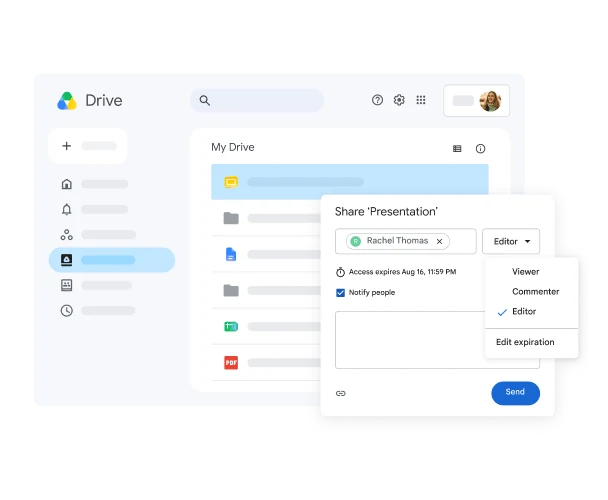The image size is (608, 500).
Task: Show details info icon in My Drive
Action: click(x=480, y=149)
